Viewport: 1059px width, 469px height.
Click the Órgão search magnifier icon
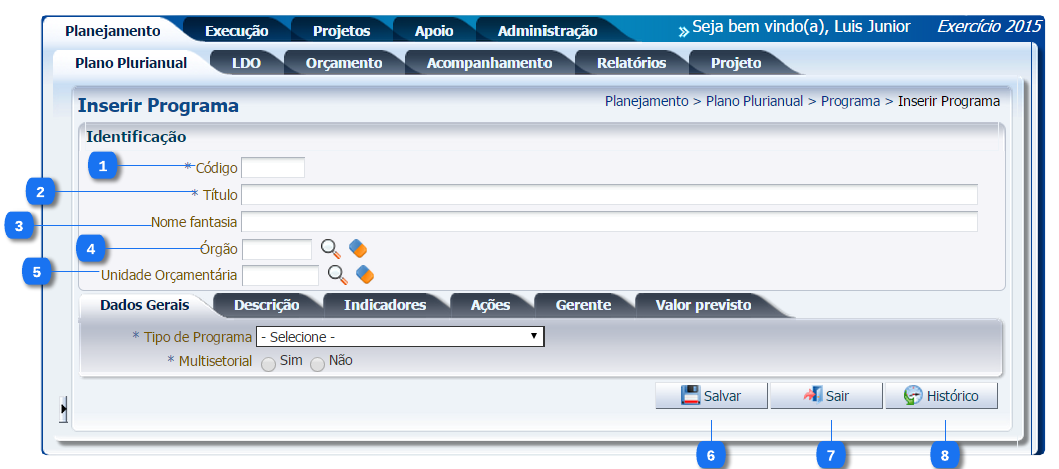[330, 248]
